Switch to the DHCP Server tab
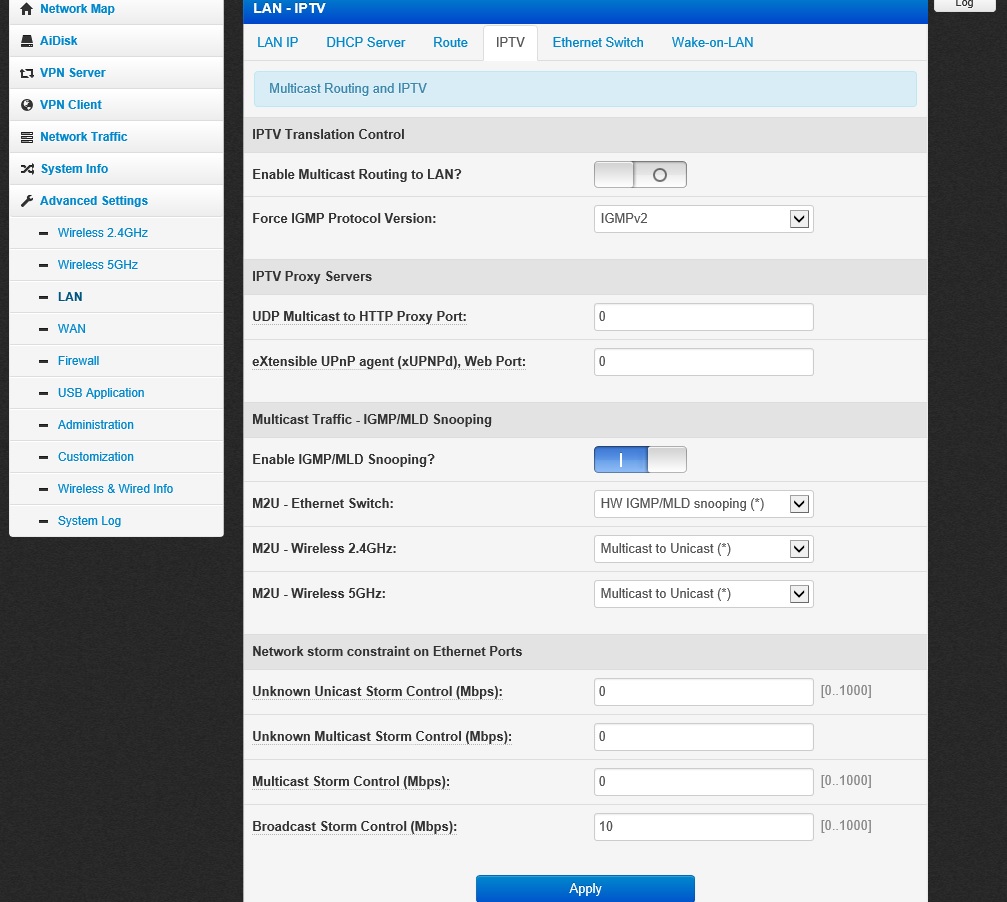The height and width of the screenshot is (902, 1007). (365, 42)
